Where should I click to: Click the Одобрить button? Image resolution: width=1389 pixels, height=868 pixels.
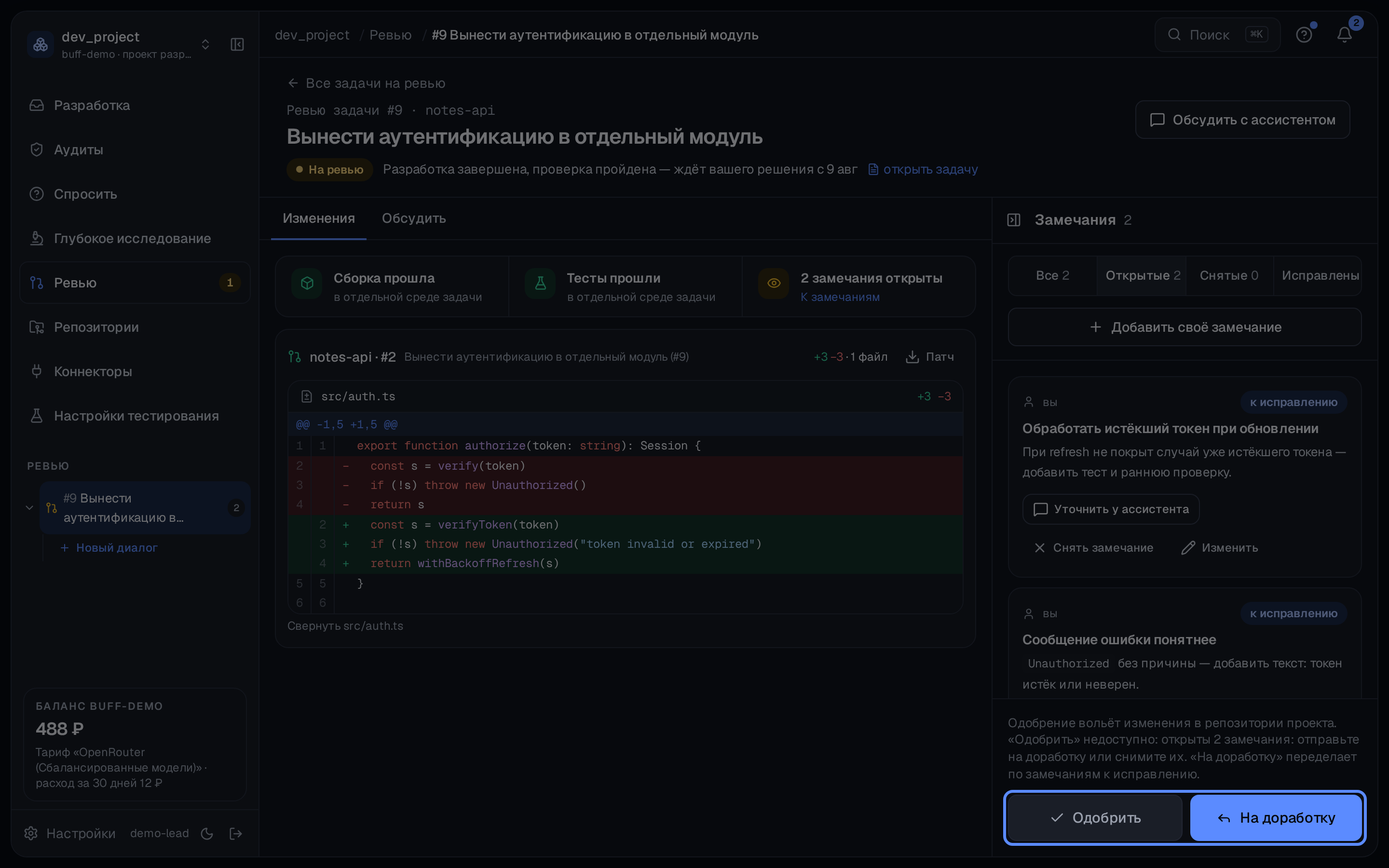1095,817
